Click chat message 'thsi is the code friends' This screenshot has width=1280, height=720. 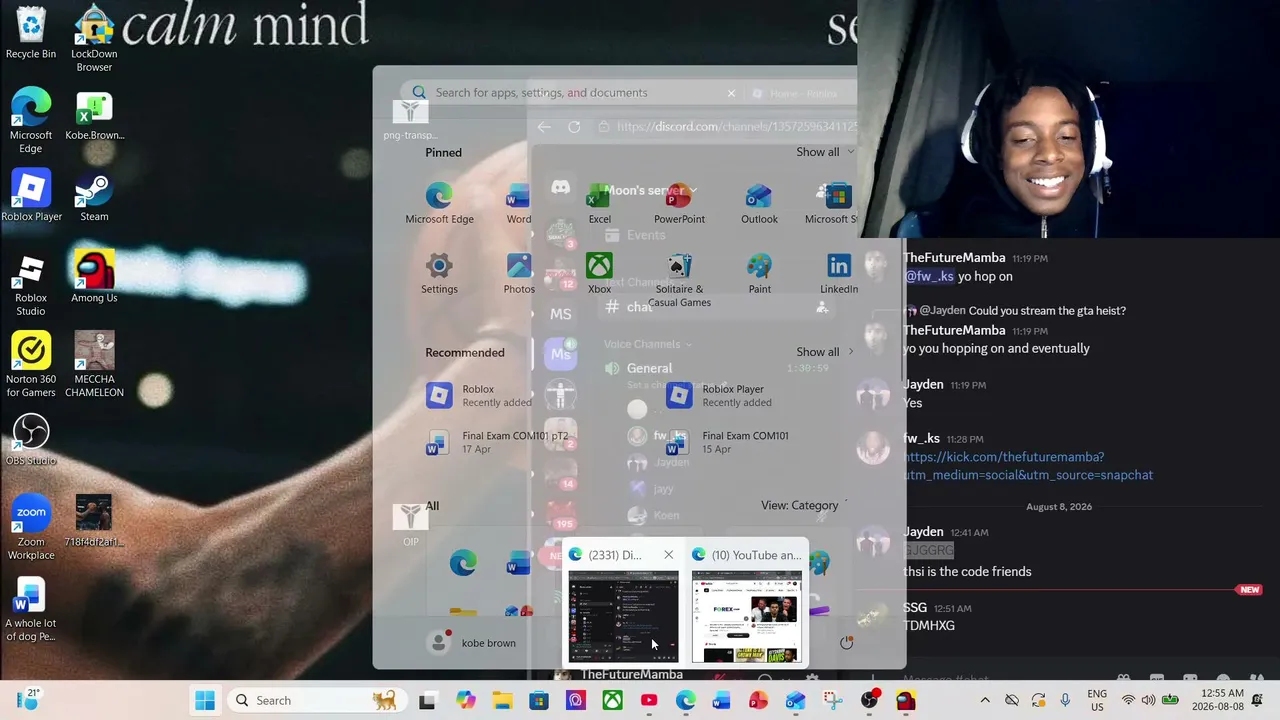point(967,572)
